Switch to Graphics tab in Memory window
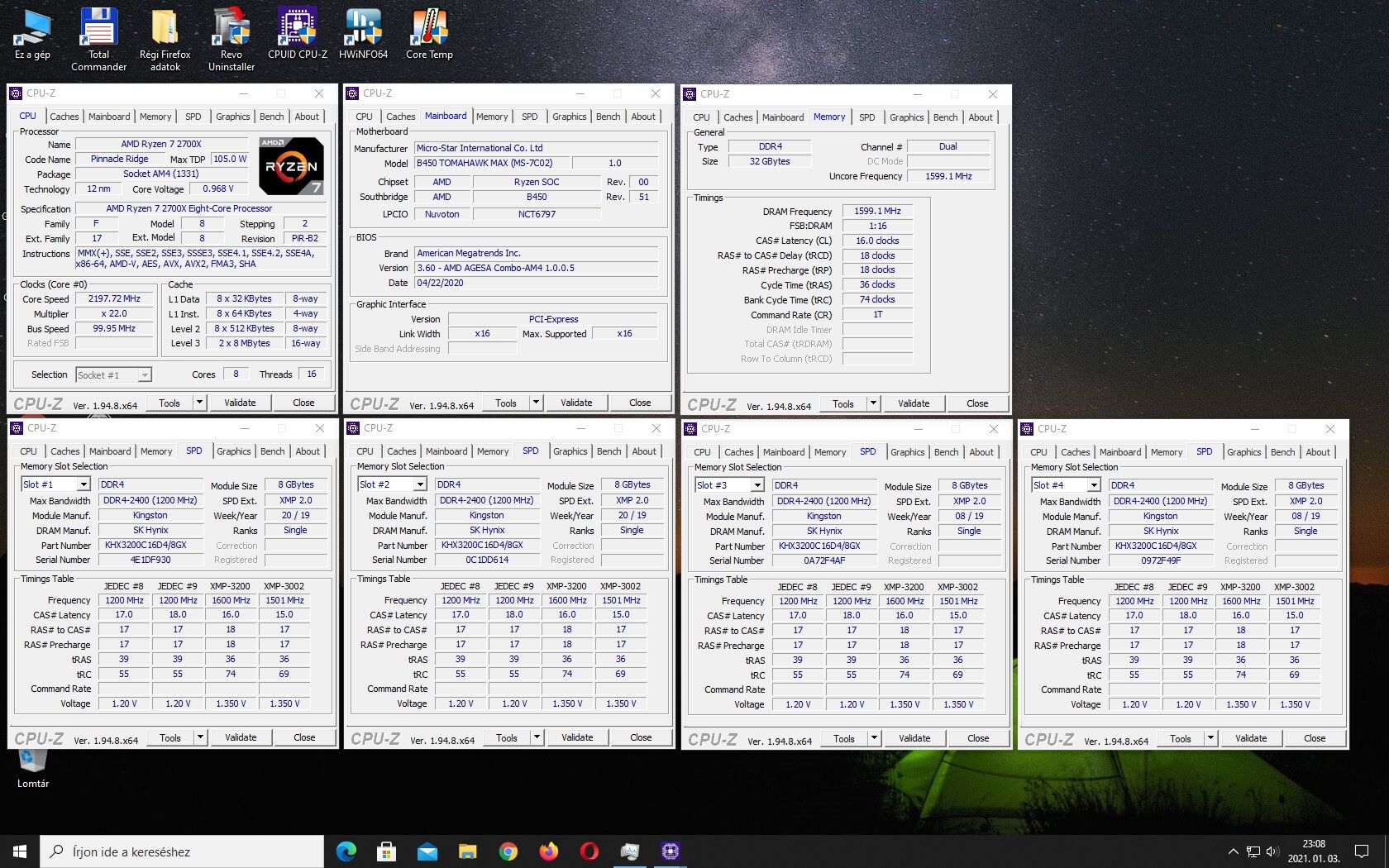This screenshot has height=868, width=1389. click(906, 117)
